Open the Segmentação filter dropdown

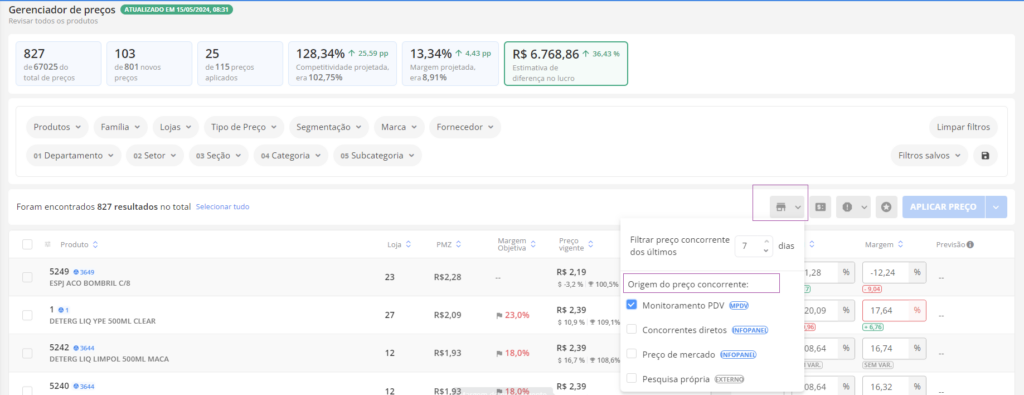pos(329,127)
